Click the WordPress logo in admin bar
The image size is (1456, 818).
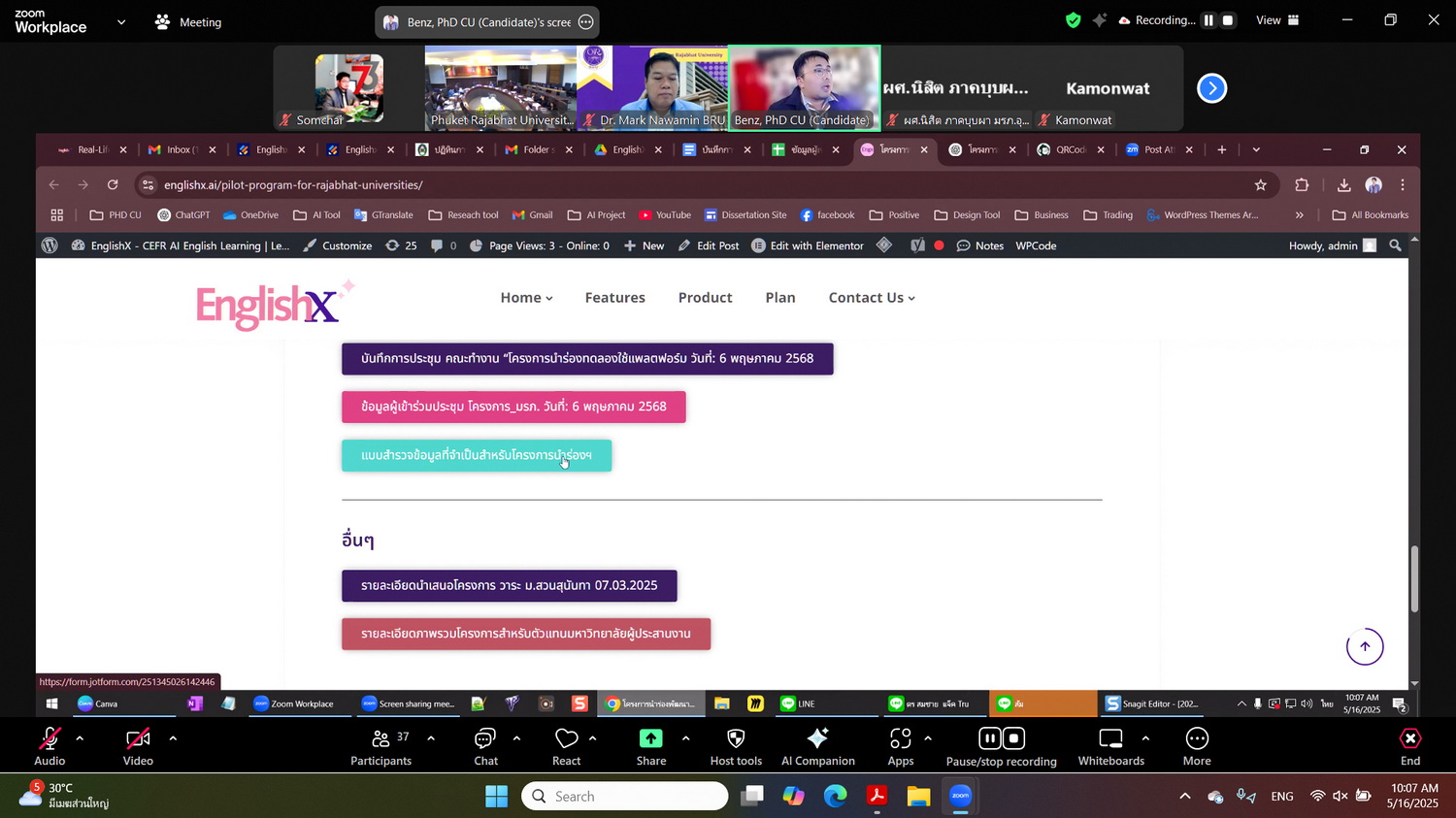click(50, 245)
